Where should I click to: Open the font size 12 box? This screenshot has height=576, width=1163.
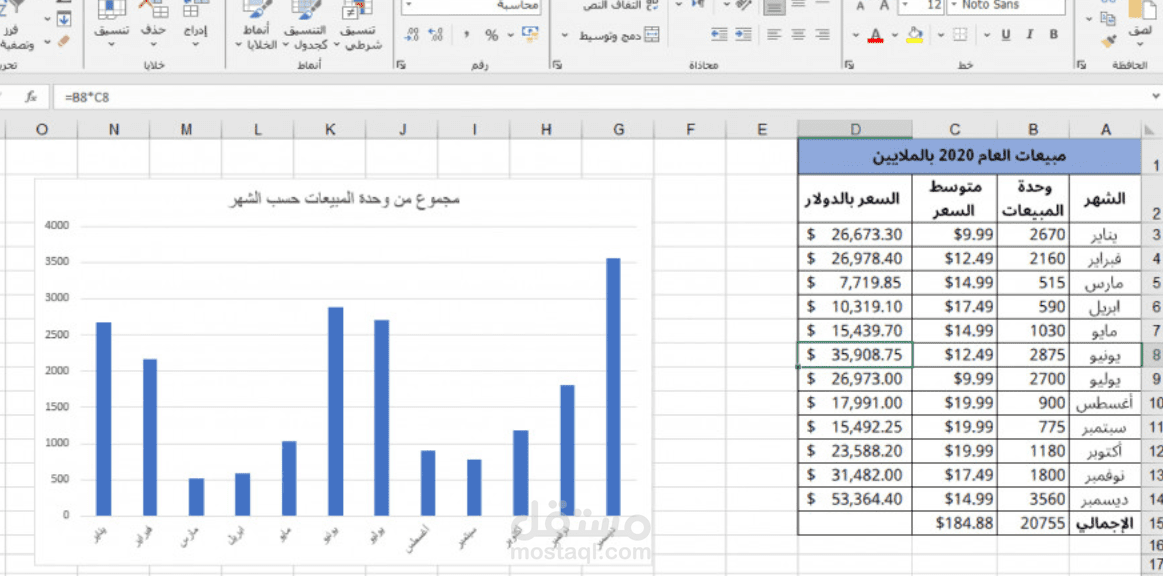[920, 6]
